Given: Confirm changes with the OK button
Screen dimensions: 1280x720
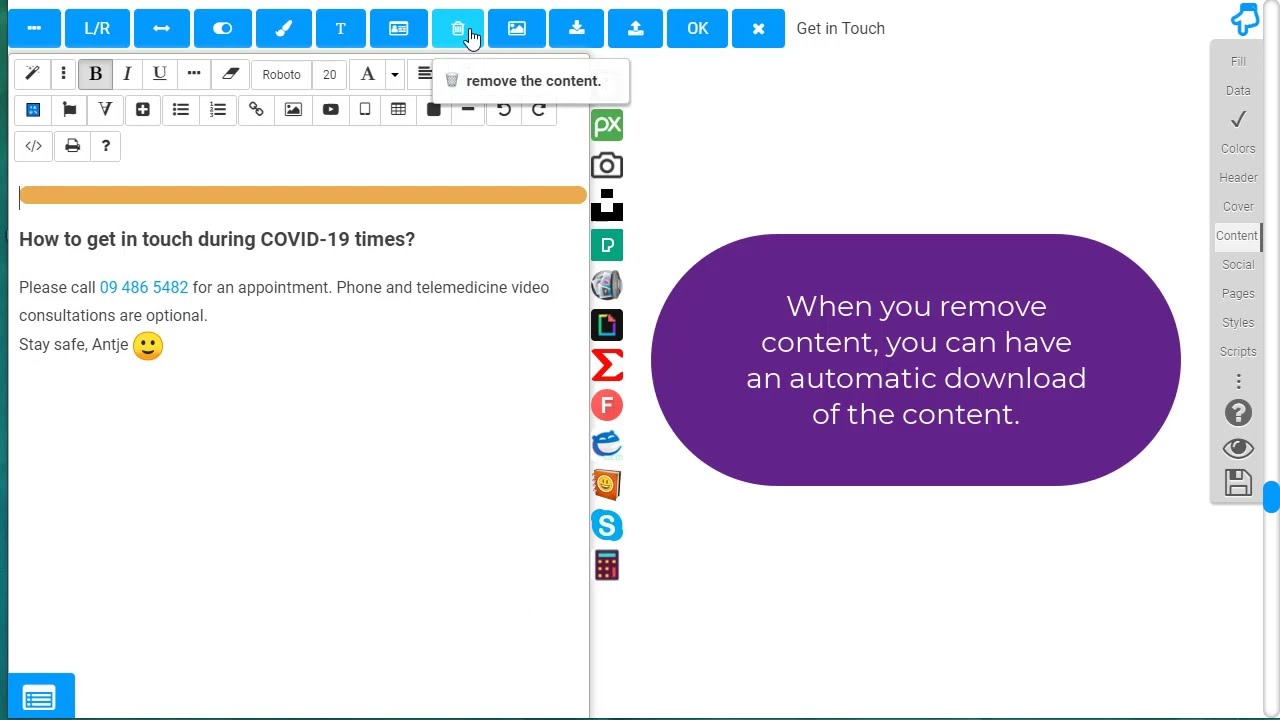Looking at the screenshot, I should 698,29.
